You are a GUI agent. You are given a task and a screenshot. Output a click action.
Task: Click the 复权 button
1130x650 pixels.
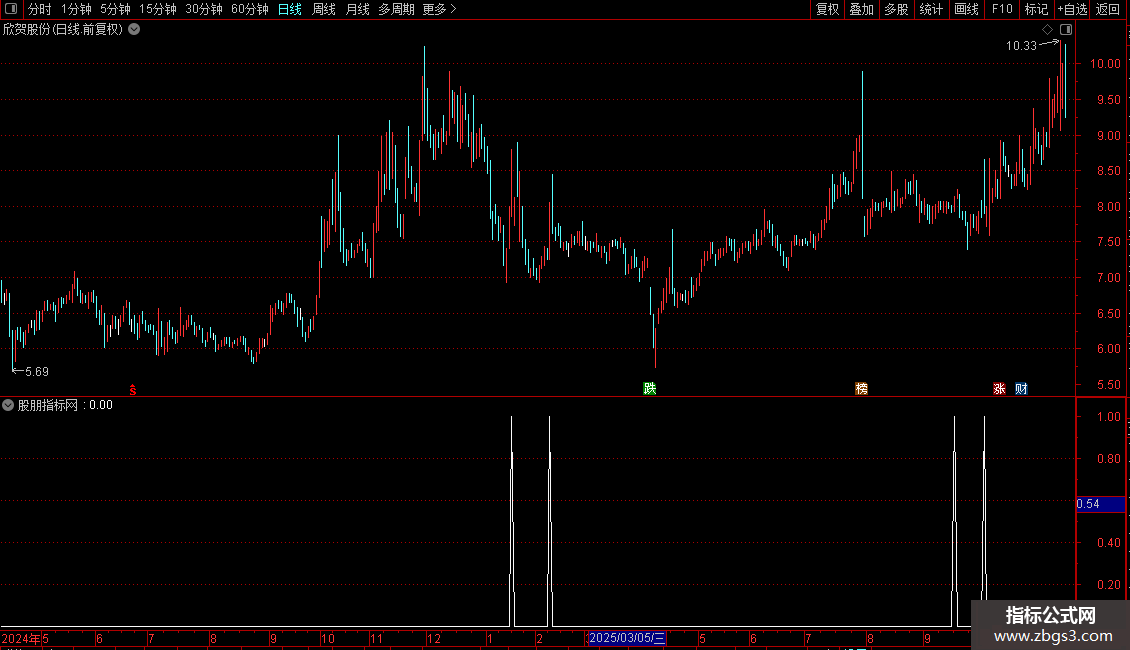click(x=827, y=9)
